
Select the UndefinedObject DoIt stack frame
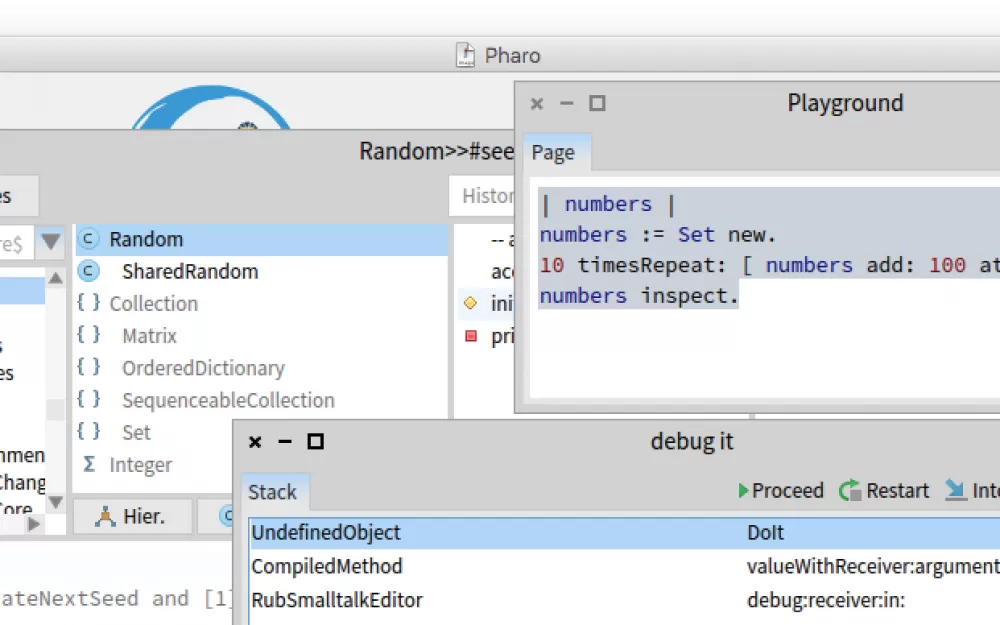pos(624,533)
